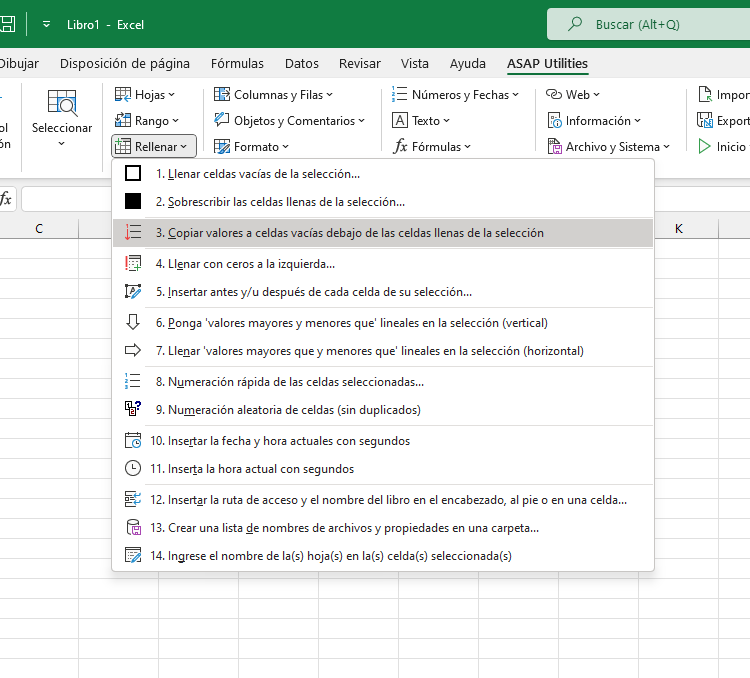Select column K header
This screenshot has height=678, width=750.
point(679,229)
